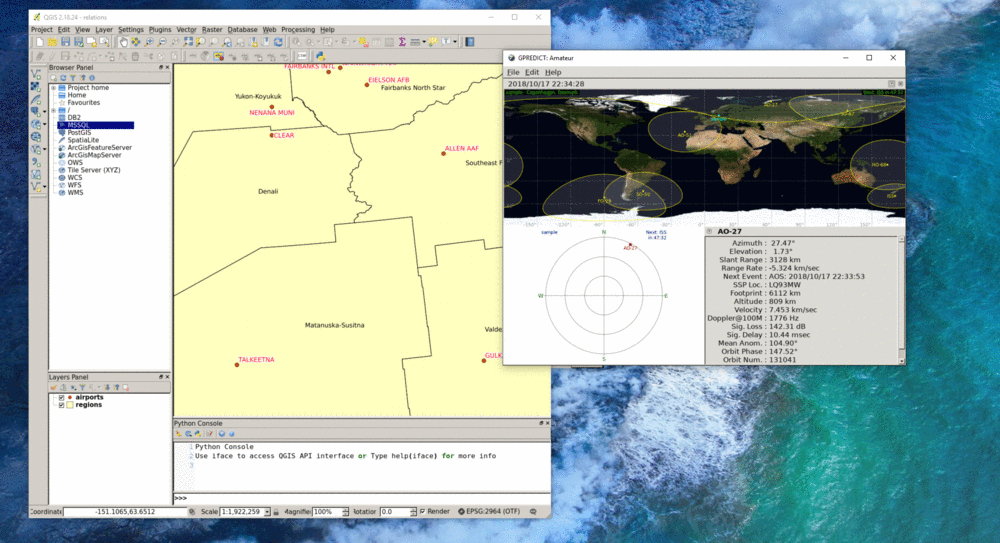Click the Coordinate input field
Image resolution: width=1000 pixels, height=543 pixels.
click(x=125, y=511)
